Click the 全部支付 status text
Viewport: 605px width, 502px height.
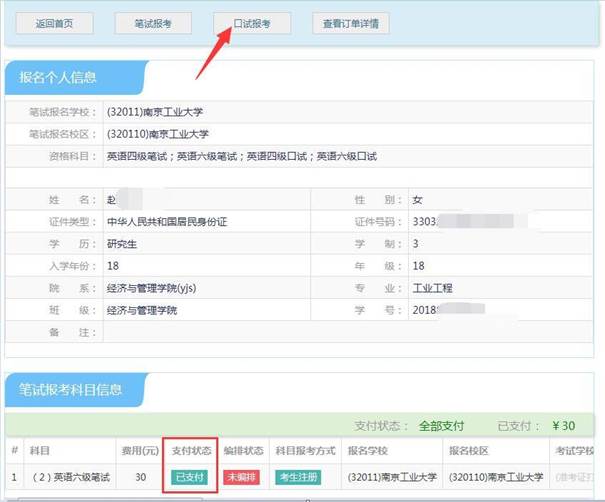pyautogui.click(x=443, y=424)
